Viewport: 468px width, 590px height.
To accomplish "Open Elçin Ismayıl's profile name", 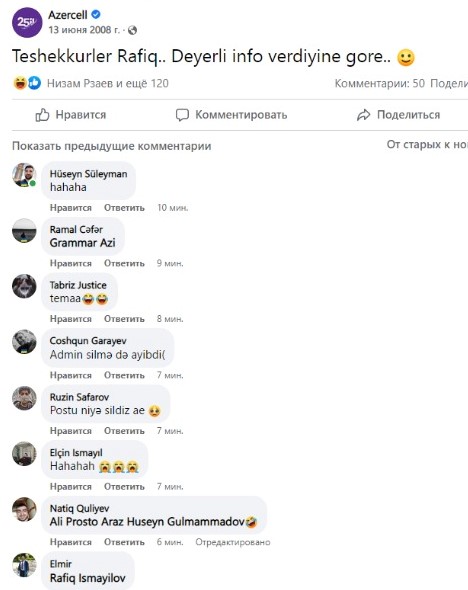I will (76, 453).
